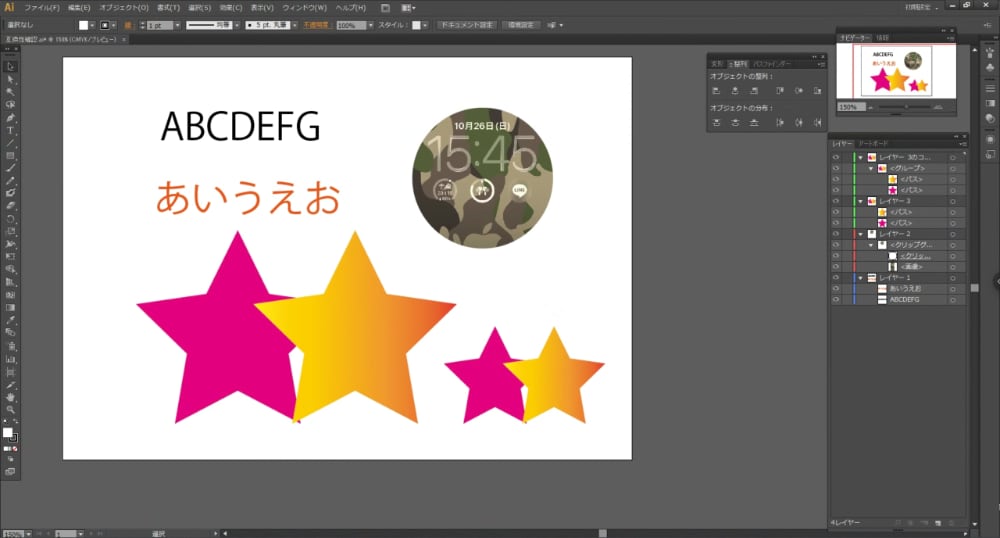Select the Pen tool

coord(11,117)
